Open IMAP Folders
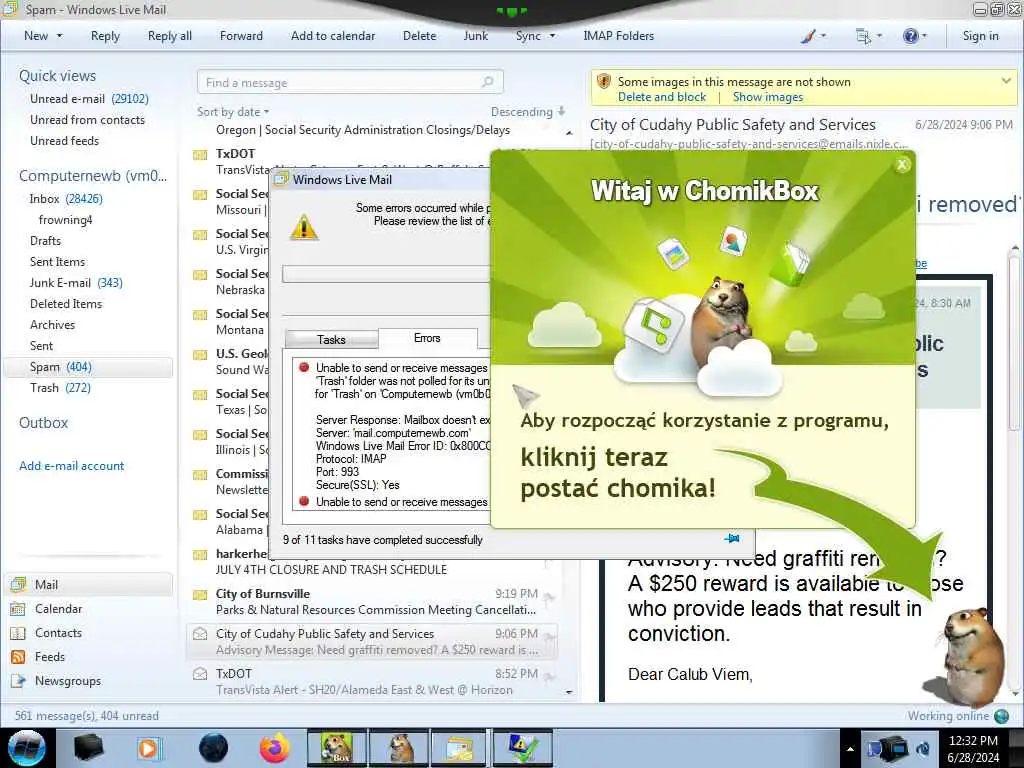 pos(618,36)
